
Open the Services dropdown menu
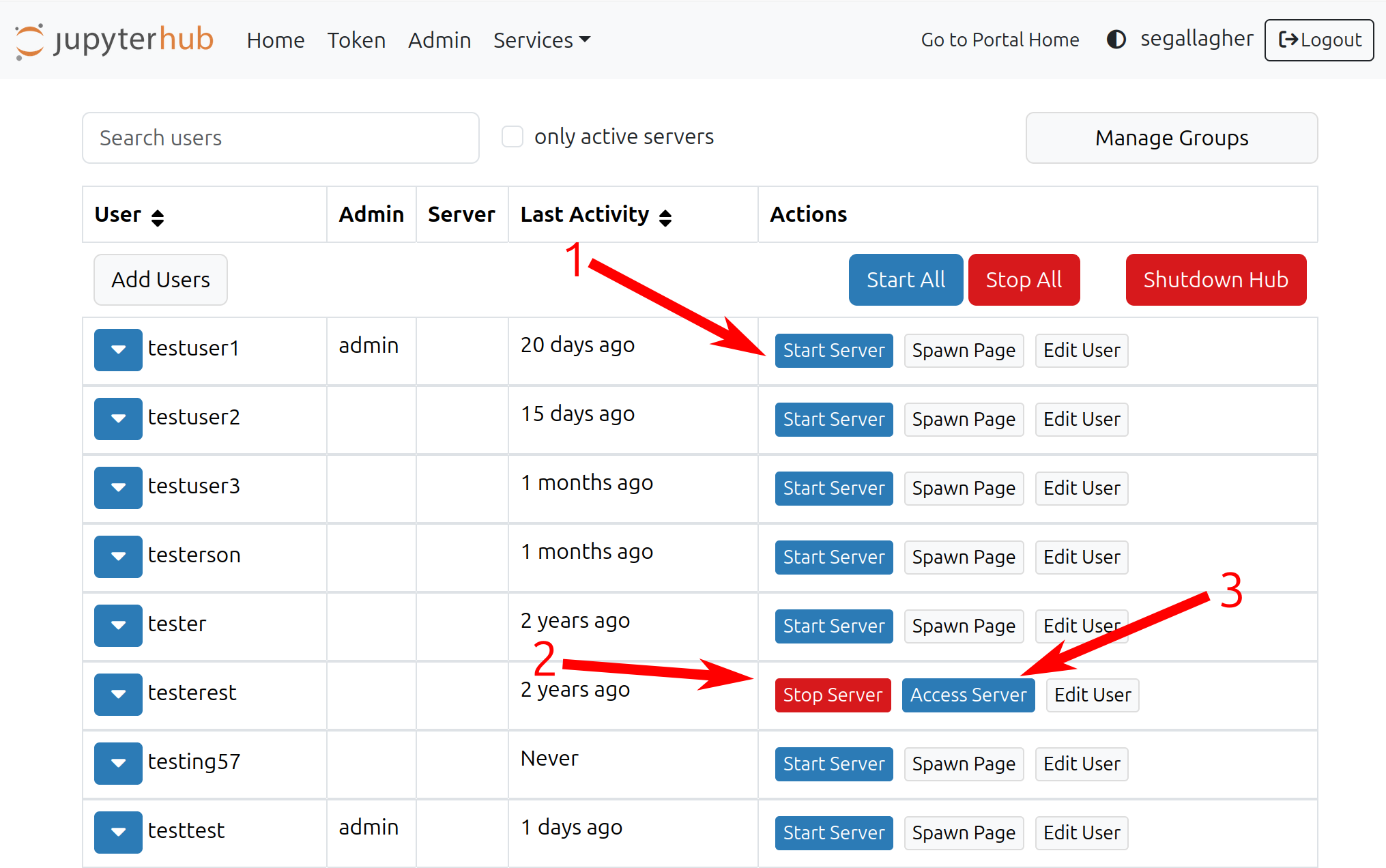(542, 40)
